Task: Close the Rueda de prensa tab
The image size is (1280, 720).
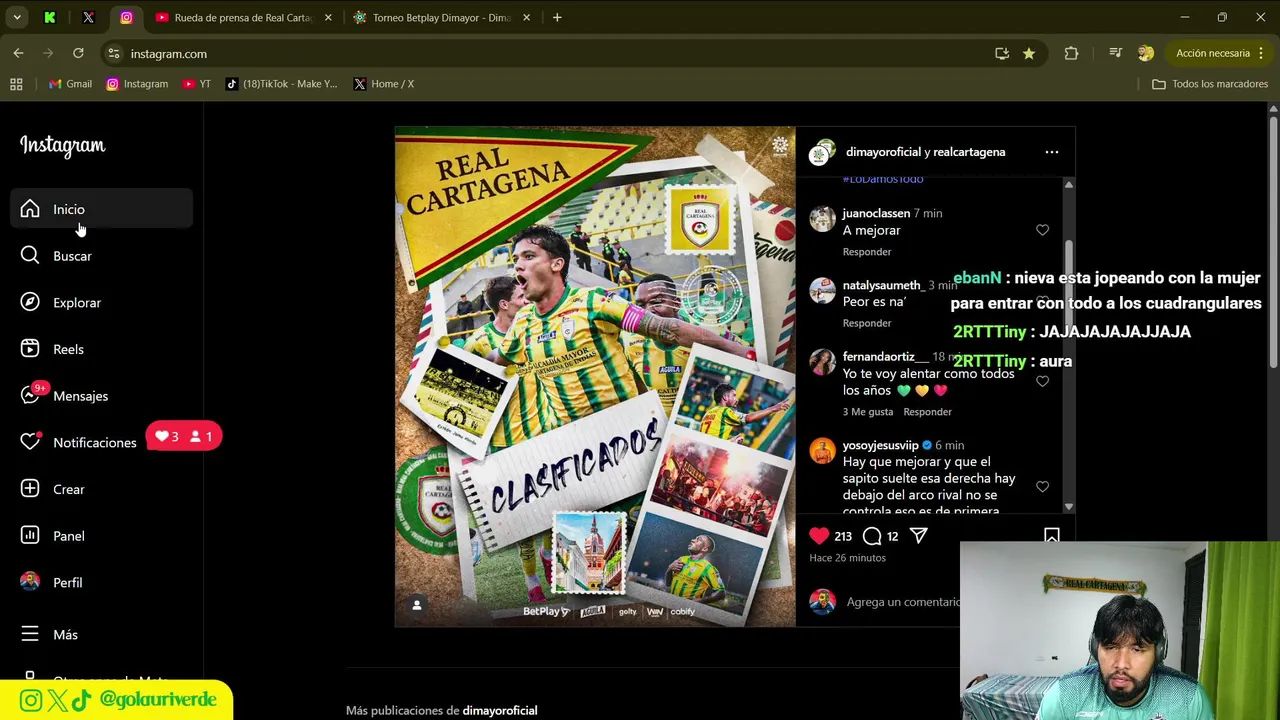Action: click(x=327, y=17)
